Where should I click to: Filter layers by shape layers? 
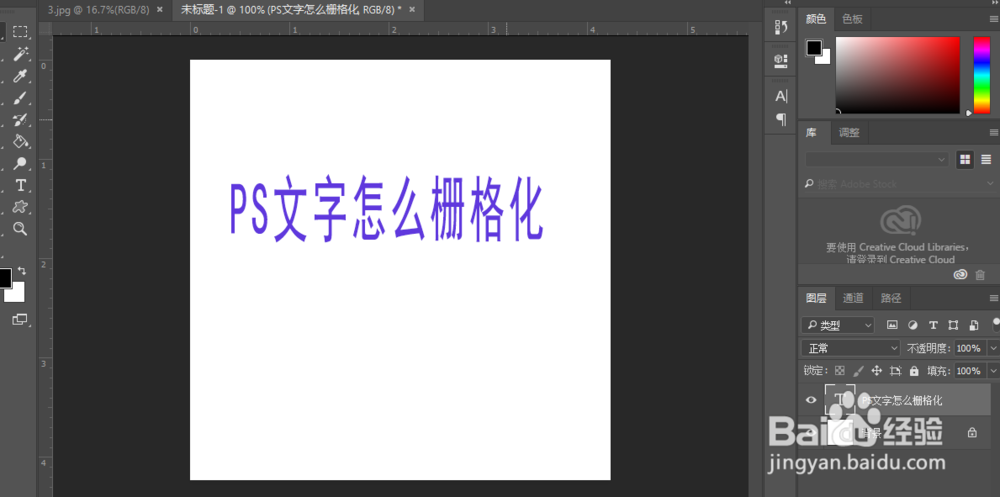(953, 325)
